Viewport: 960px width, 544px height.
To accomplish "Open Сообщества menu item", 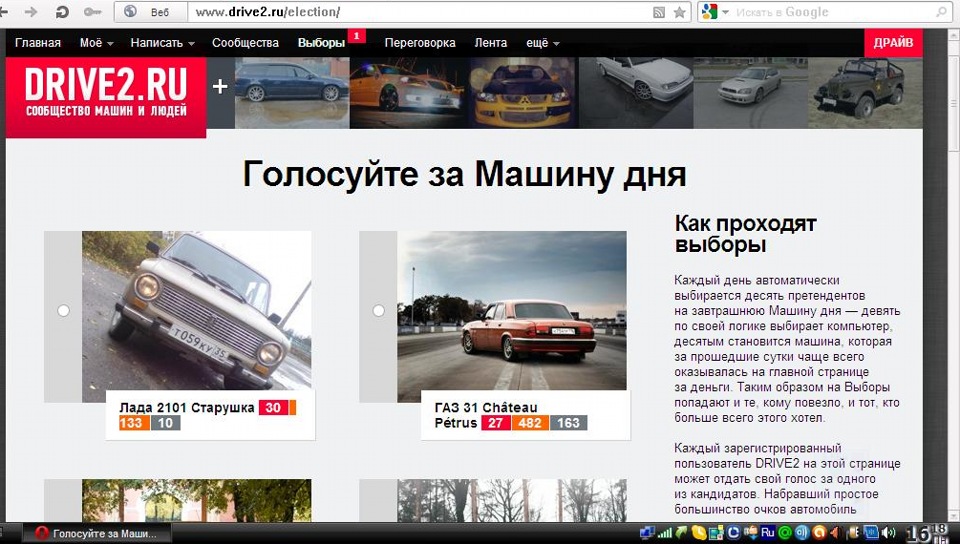I will (x=245, y=43).
